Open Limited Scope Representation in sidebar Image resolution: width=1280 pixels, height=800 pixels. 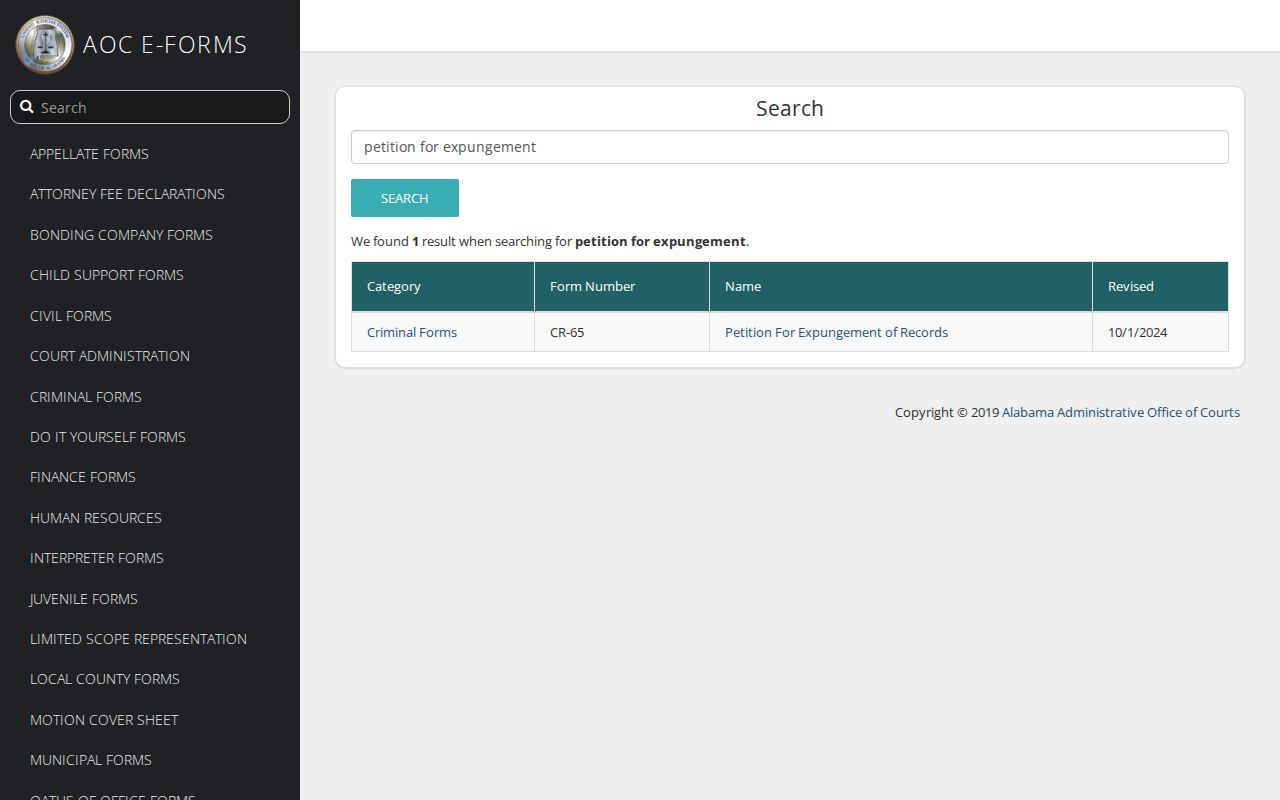(138, 639)
